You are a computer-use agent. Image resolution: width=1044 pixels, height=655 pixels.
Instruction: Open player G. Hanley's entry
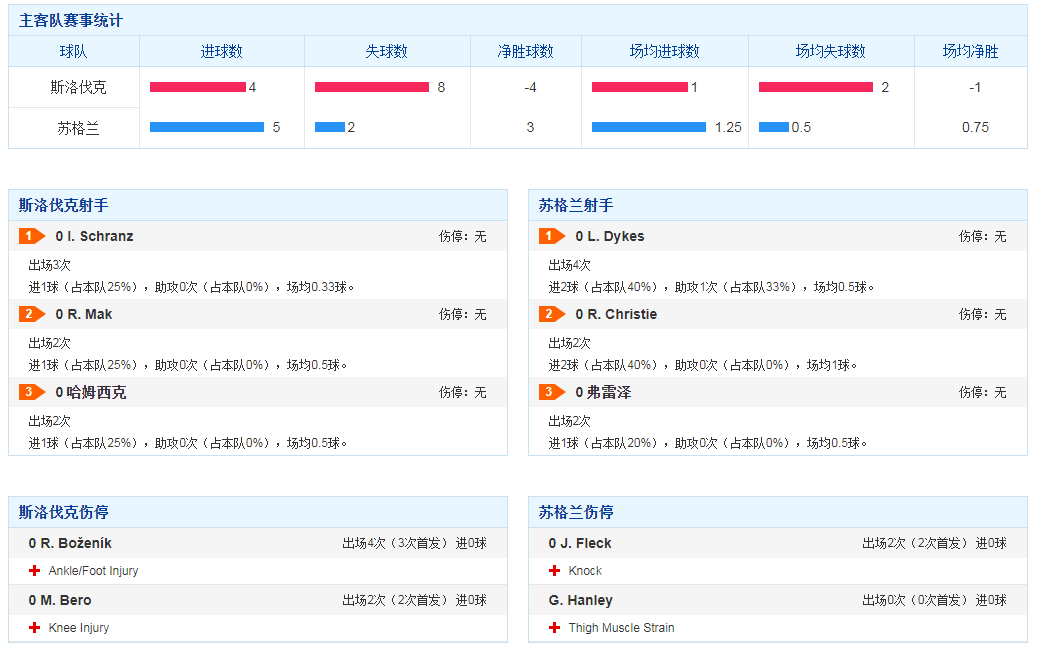[x=580, y=600]
